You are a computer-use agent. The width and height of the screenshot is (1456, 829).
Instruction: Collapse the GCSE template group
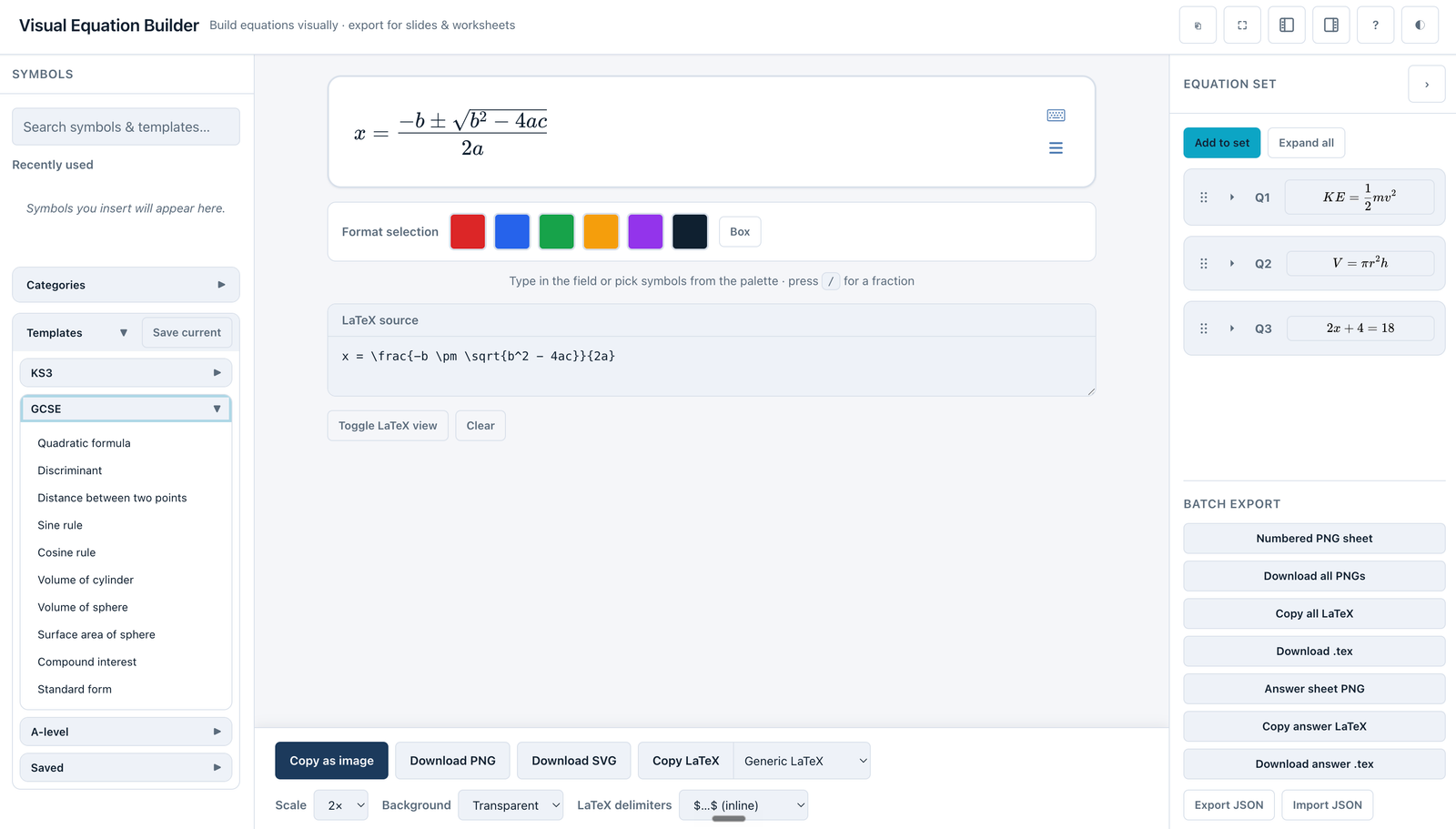pyautogui.click(x=126, y=409)
